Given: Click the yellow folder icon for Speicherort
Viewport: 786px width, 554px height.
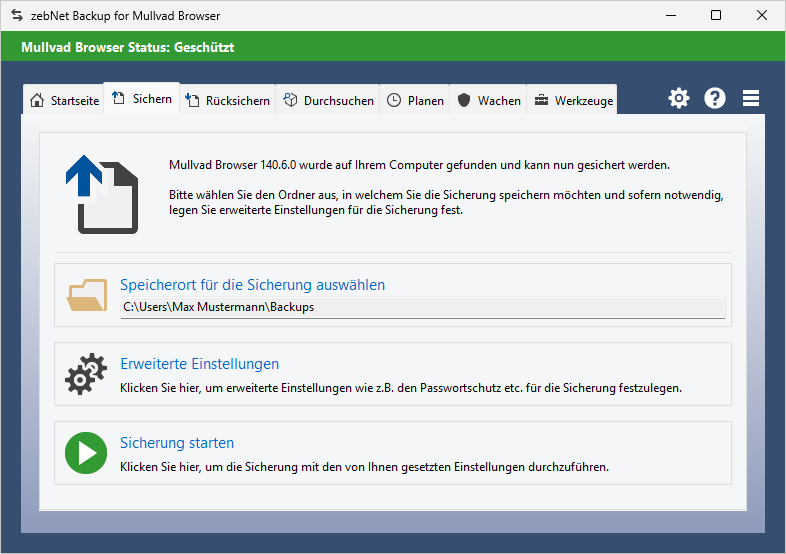Looking at the screenshot, I should click(87, 295).
